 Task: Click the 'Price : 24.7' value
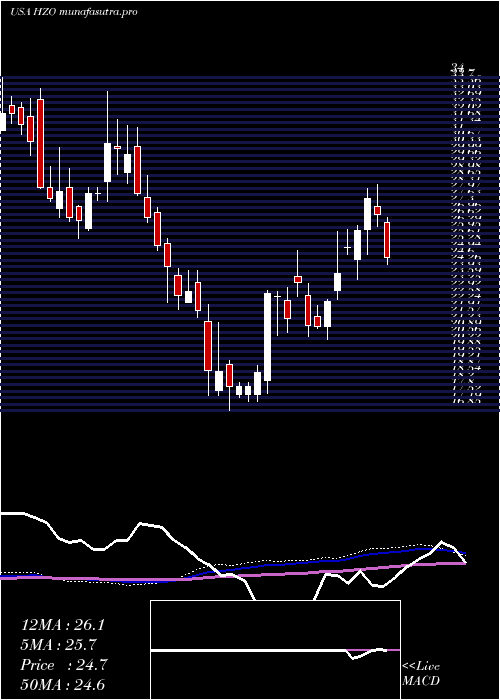[63, 665]
